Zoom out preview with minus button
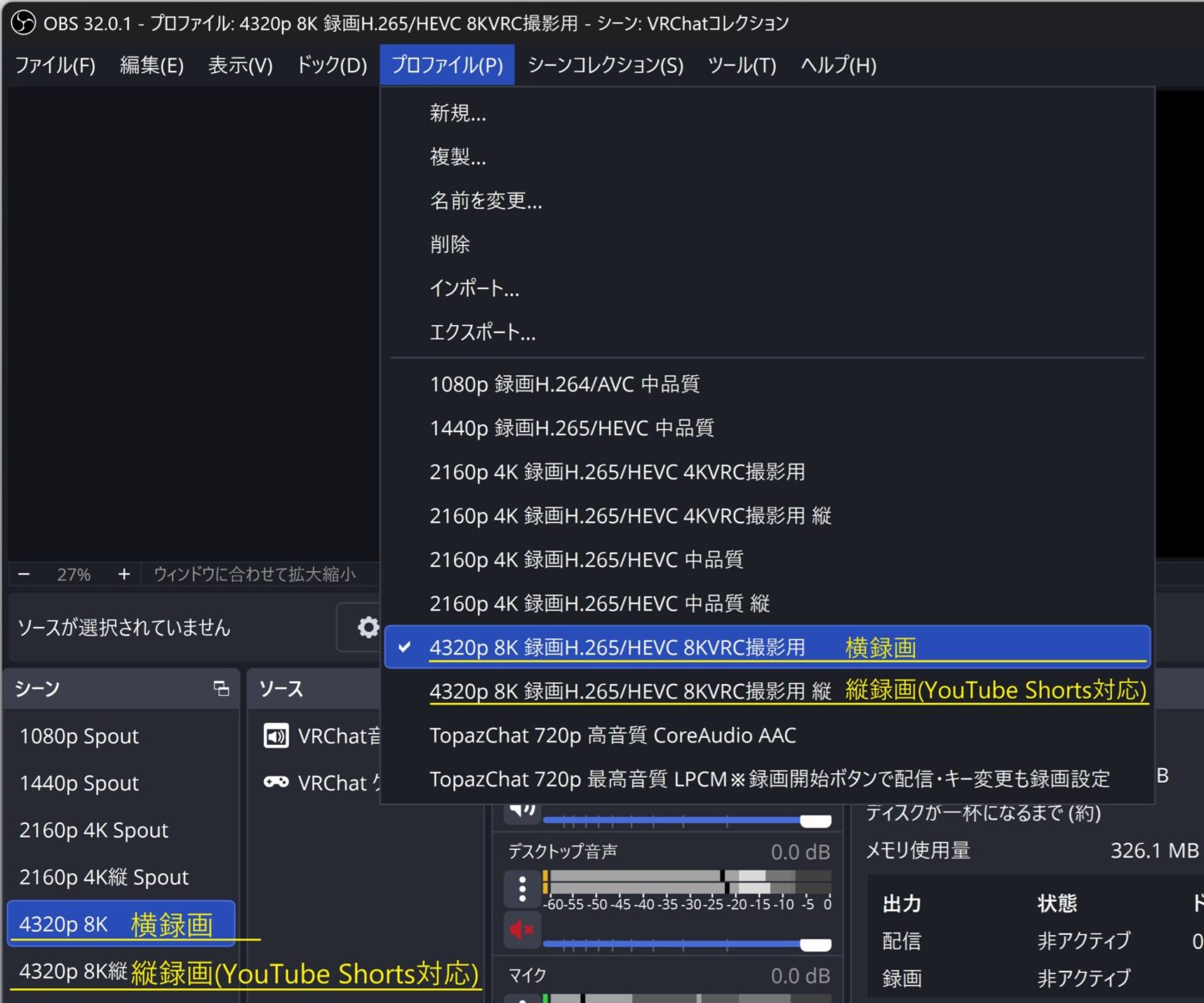This screenshot has width=1204, height=1003. click(24, 574)
